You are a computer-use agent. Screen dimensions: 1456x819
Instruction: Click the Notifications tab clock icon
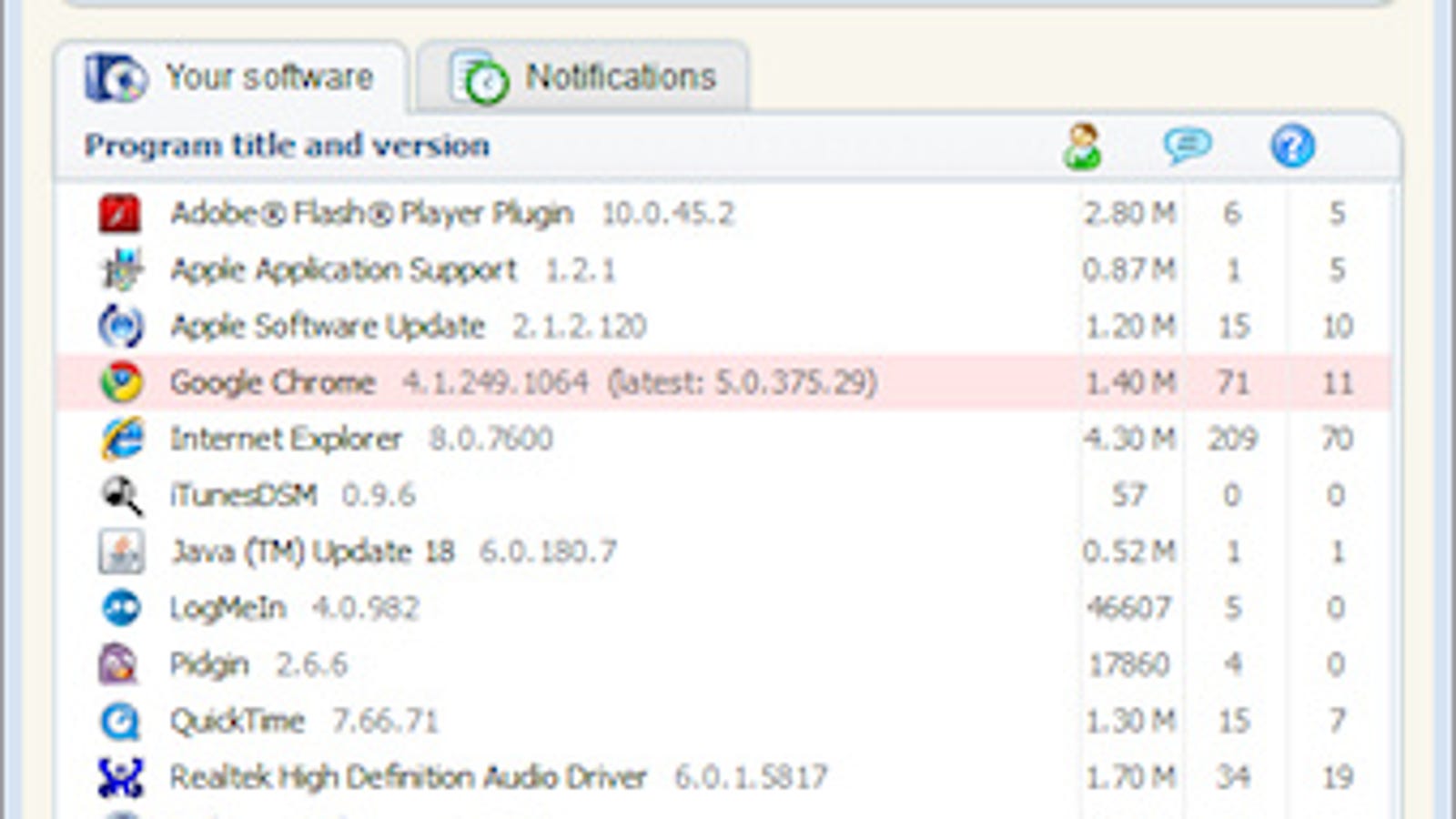click(480, 77)
